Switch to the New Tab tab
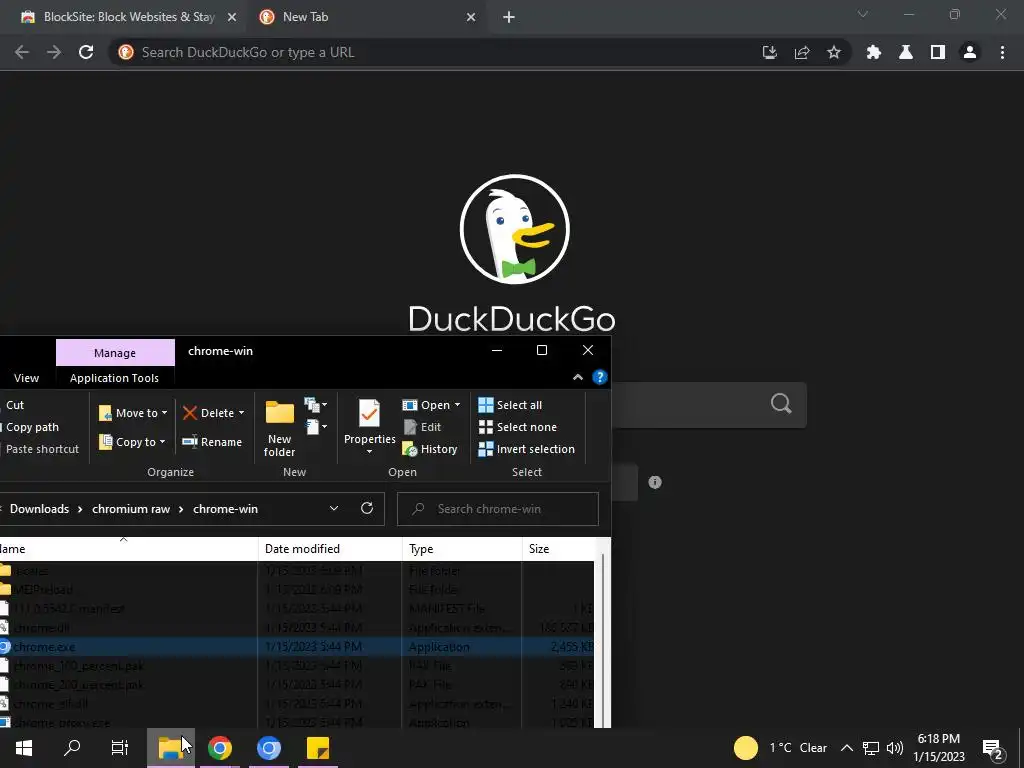The height and width of the screenshot is (768, 1024). pyautogui.click(x=368, y=17)
